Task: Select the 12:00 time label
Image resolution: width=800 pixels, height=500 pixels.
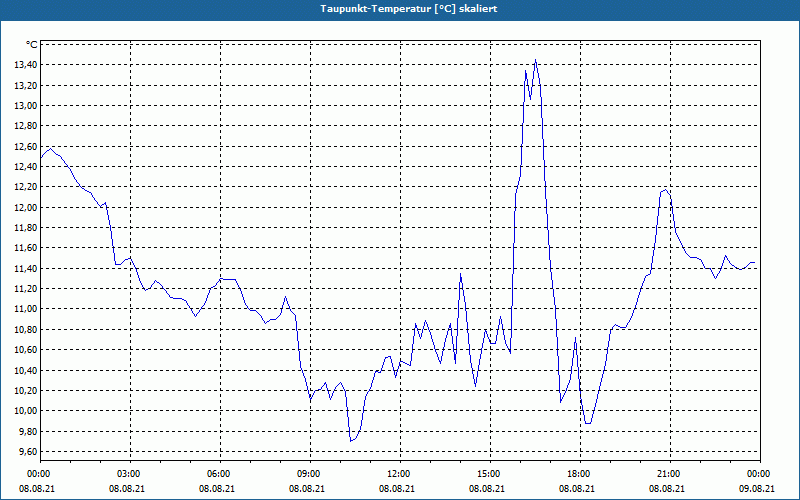Action: [x=400, y=473]
